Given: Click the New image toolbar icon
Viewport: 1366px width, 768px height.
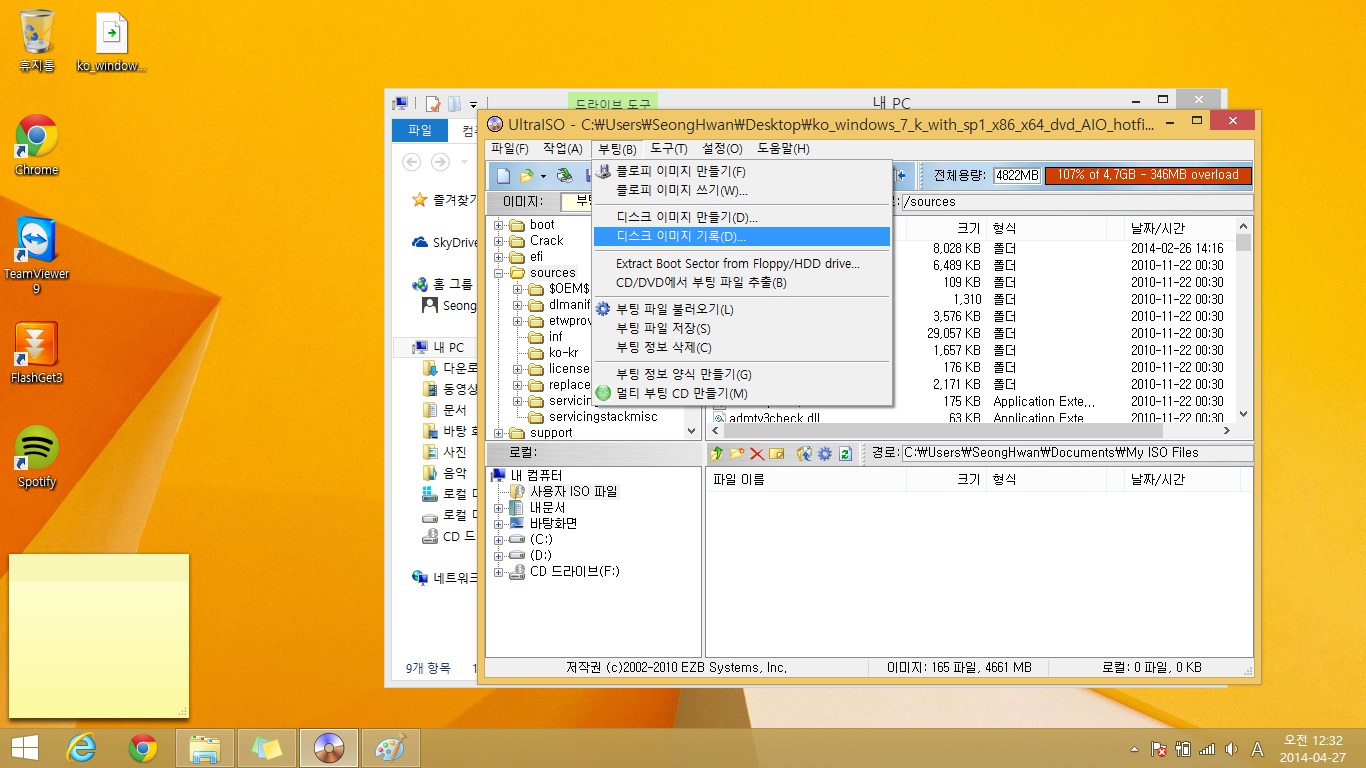Looking at the screenshot, I should 504,176.
